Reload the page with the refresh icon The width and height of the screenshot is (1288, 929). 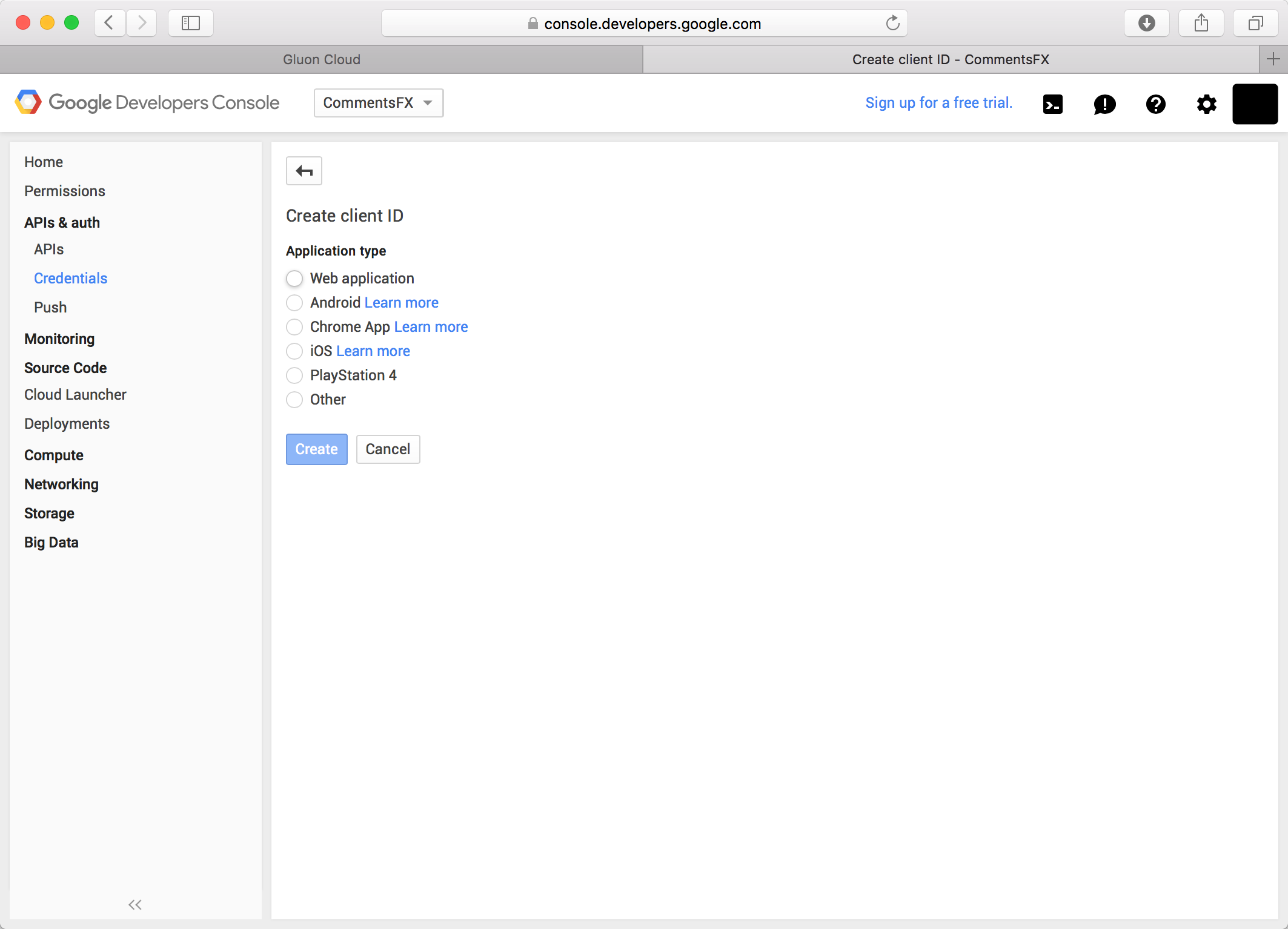tap(892, 23)
